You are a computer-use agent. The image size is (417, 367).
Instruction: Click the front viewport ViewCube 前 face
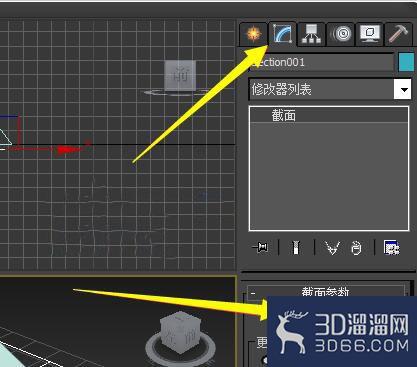(x=180, y=75)
